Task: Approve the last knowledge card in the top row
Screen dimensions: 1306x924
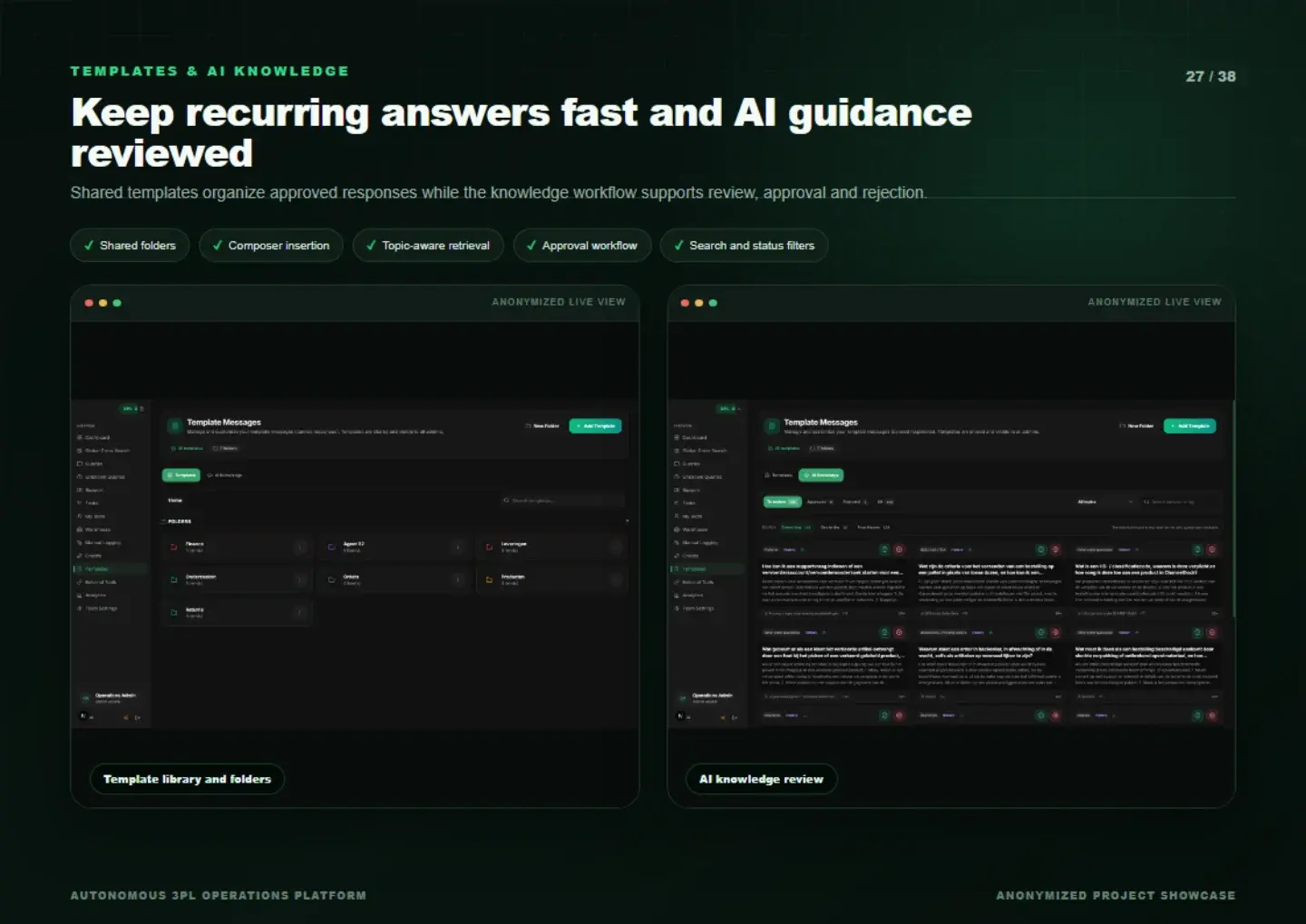Action: pyautogui.click(x=1197, y=550)
